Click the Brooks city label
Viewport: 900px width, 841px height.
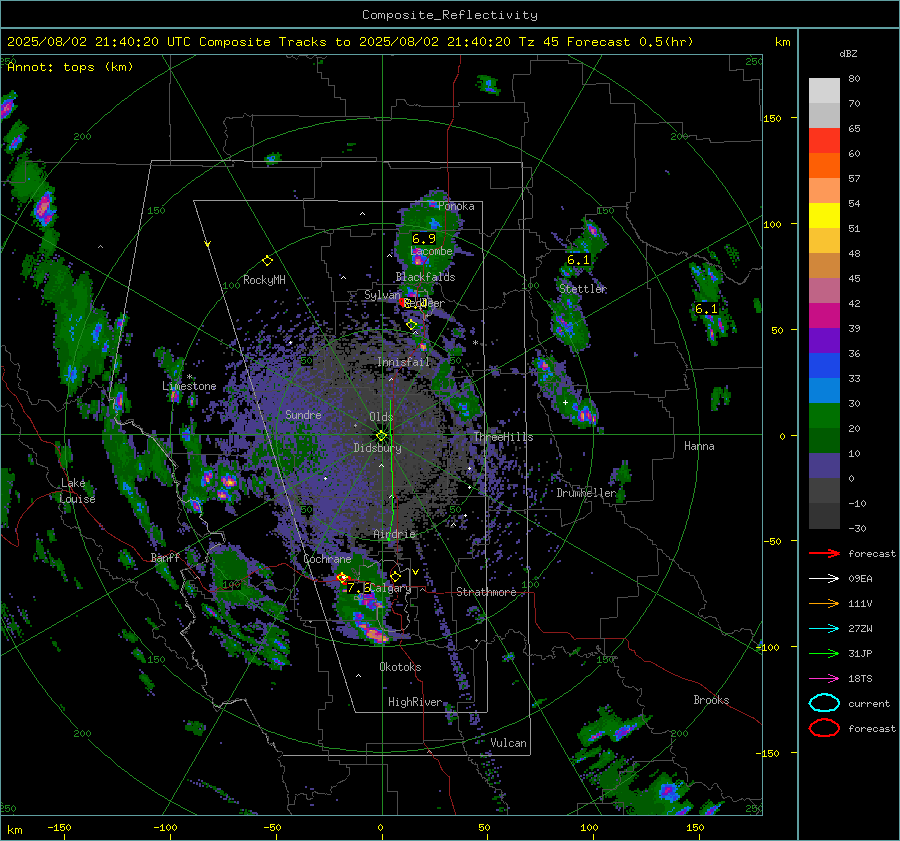click(x=711, y=700)
